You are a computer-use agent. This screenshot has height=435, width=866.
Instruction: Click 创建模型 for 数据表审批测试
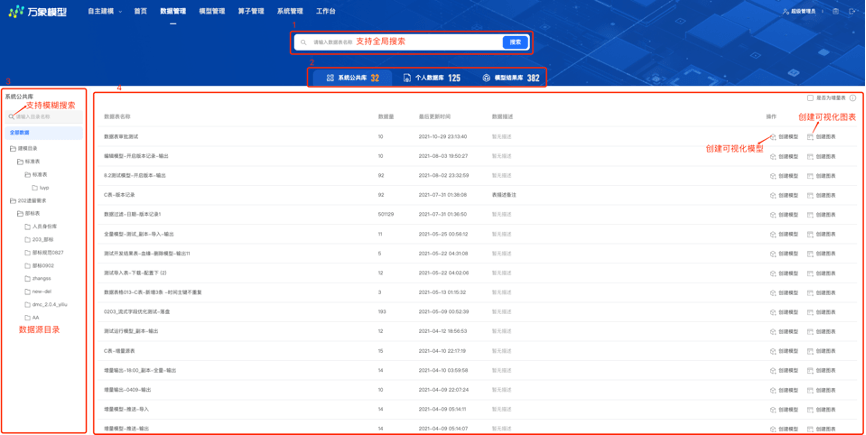(x=784, y=136)
